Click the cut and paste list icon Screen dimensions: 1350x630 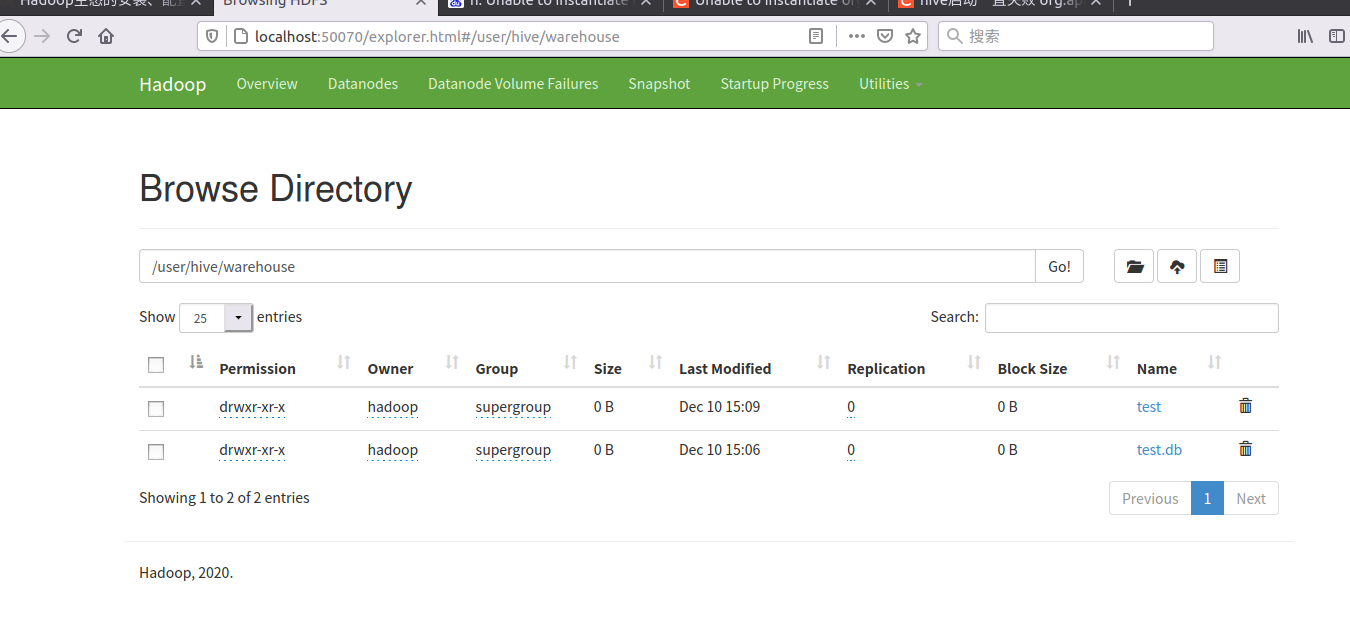point(1220,266)
